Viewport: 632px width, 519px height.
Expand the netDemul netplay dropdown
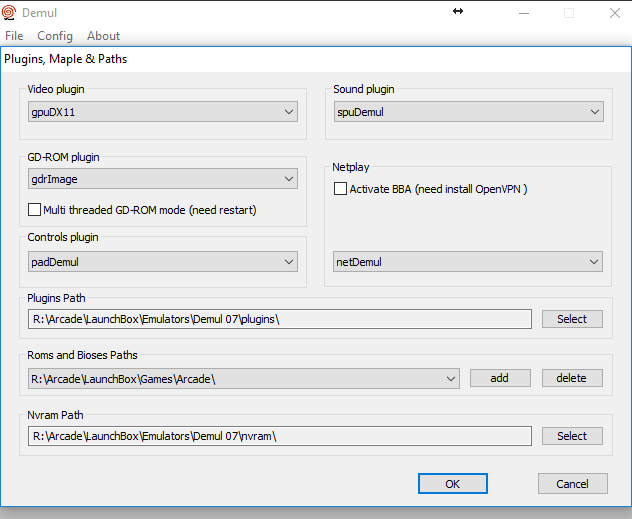pyautogui.click(x=468, y=262)
